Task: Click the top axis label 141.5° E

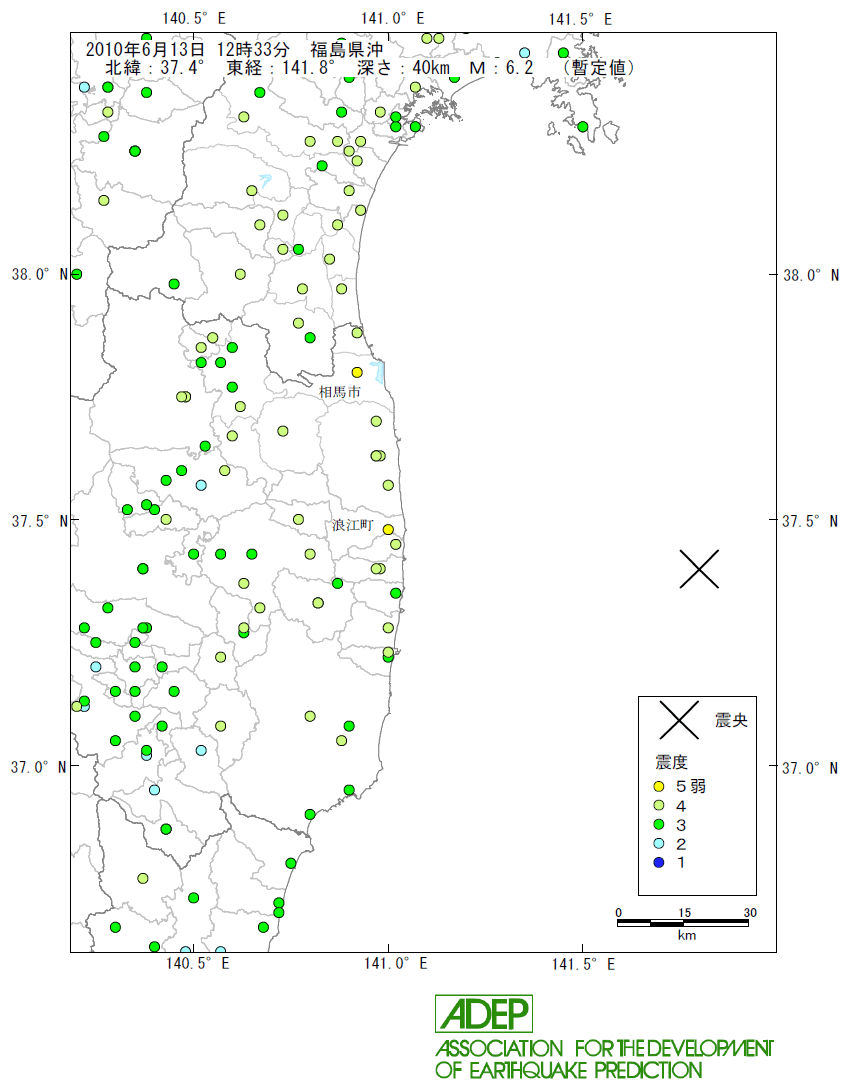Action: (x=581, y=19)
